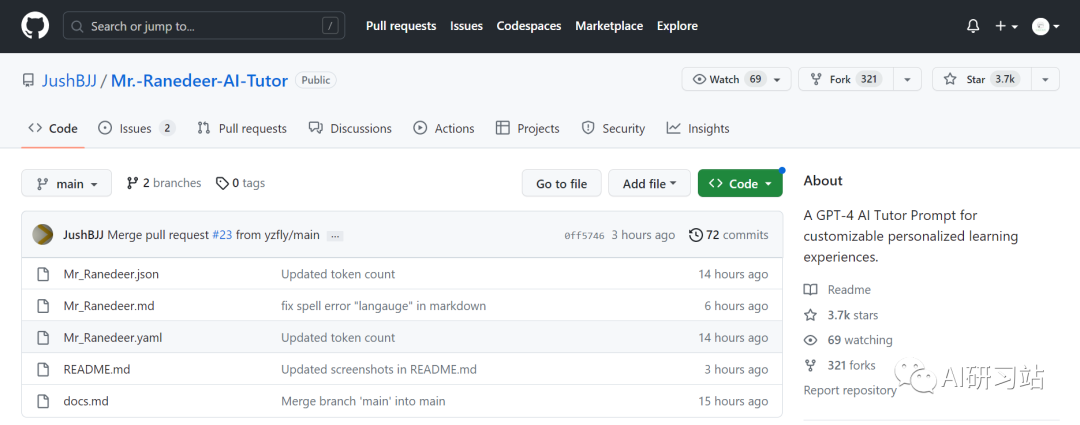This screenshot has height=425, width=1080.
Task: Open the 'fix spell error "langauge"' commit message
Action: click(x=384, y=306)
